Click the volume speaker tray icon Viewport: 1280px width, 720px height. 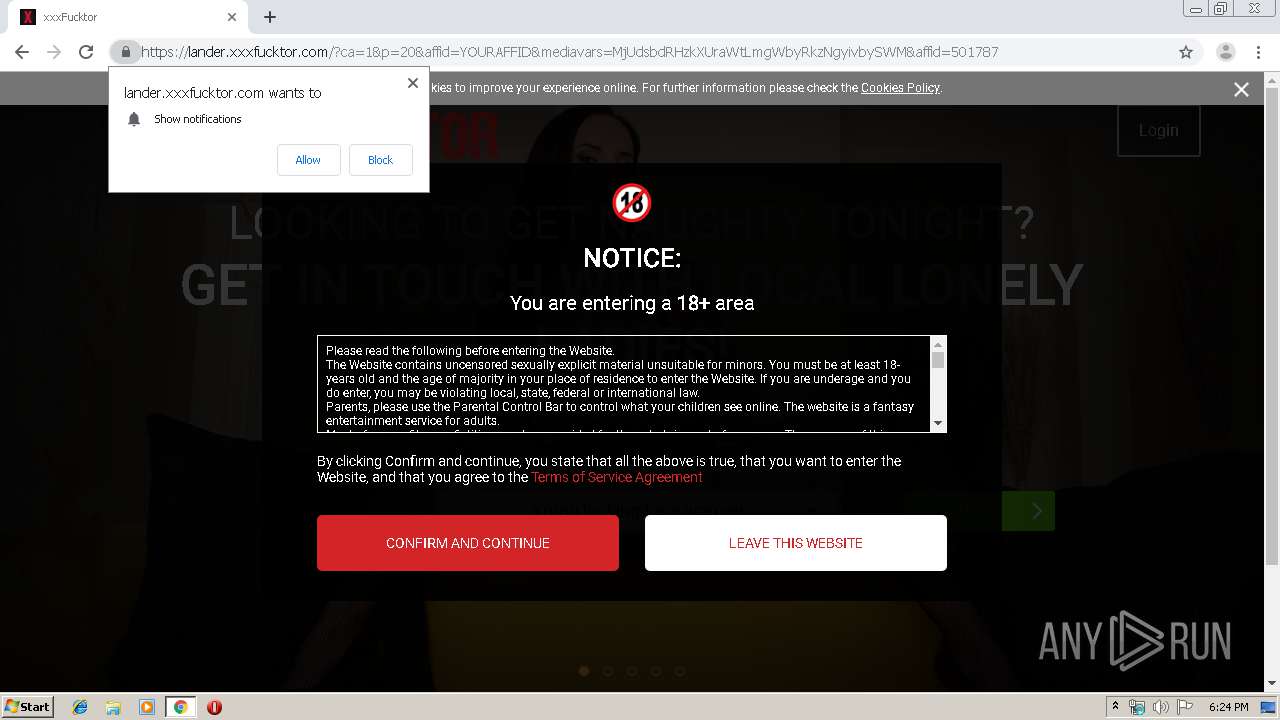point(1160,707)
